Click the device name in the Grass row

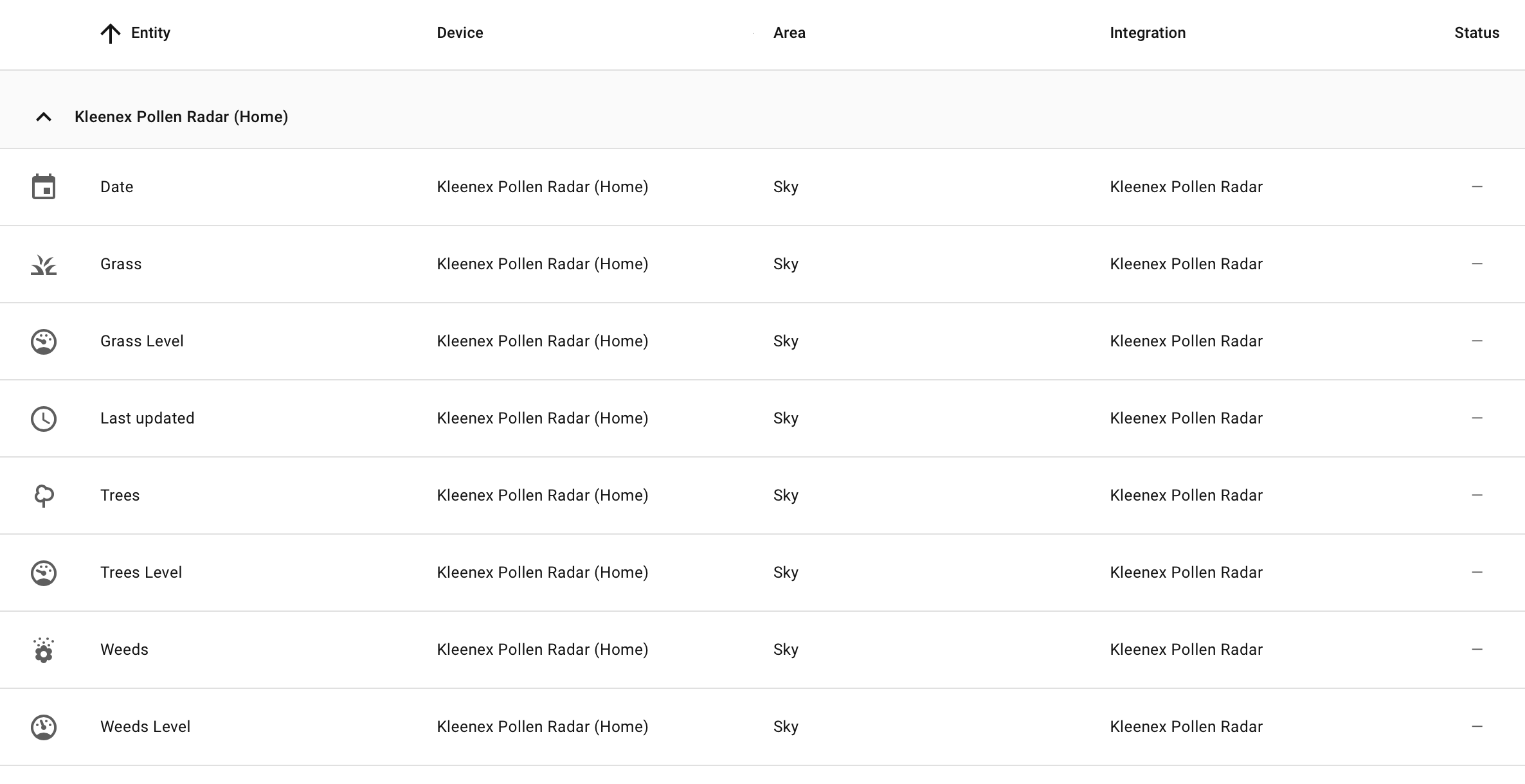pyautogui.click(x=543, y=264)
